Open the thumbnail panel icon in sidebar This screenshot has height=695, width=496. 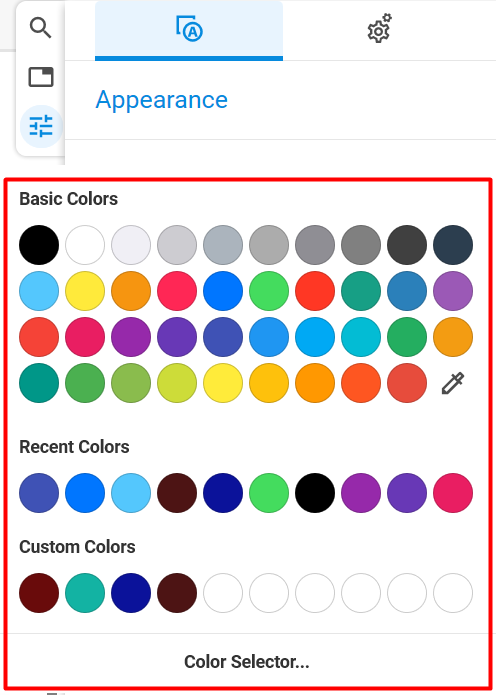[x=41, y=77]
